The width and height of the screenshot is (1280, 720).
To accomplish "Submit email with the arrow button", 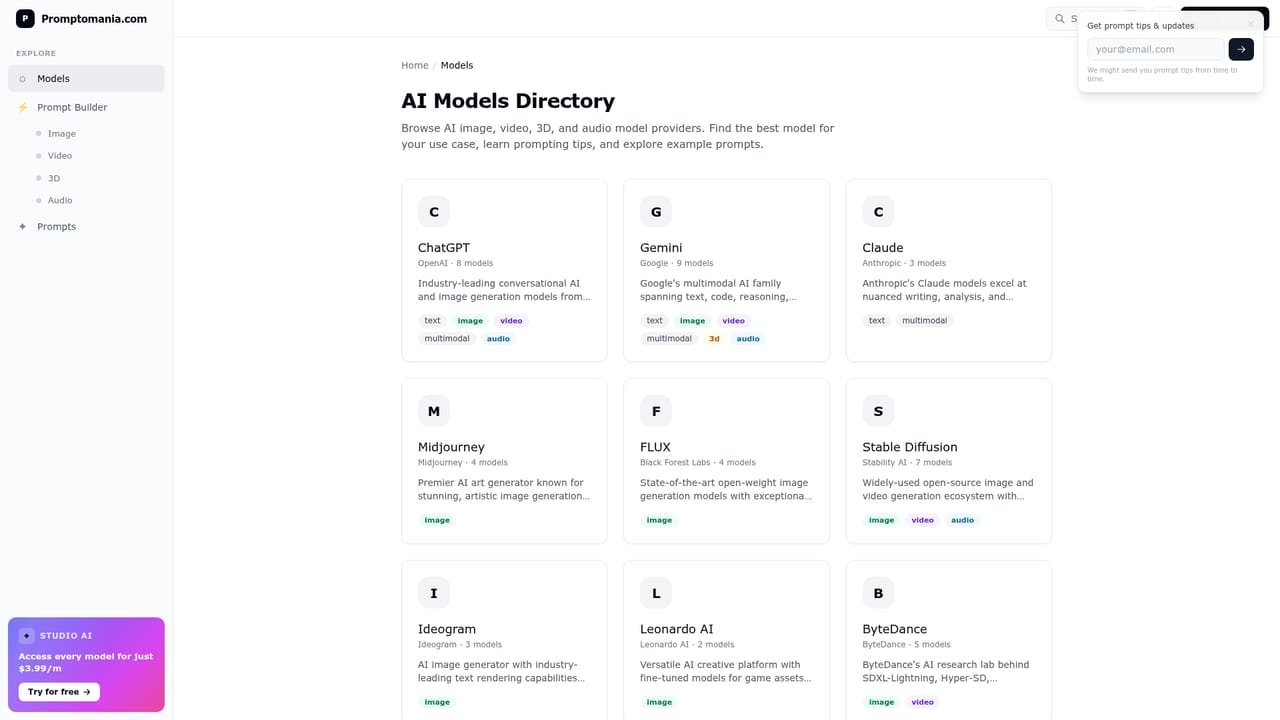I will click(x=1241, y=49).
